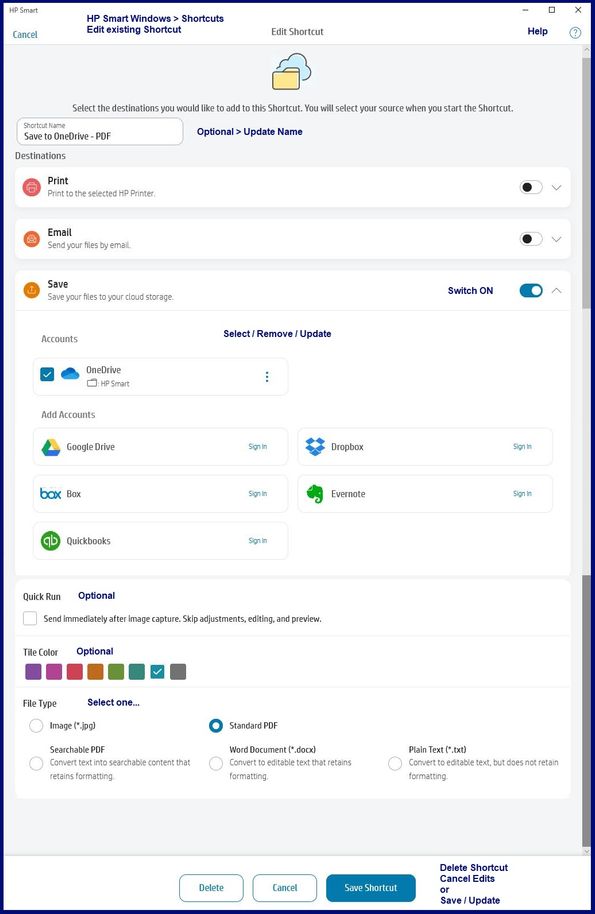Pick the purple tile color
This screenshot has height=914, width=595.
click(x=33, y=672)
